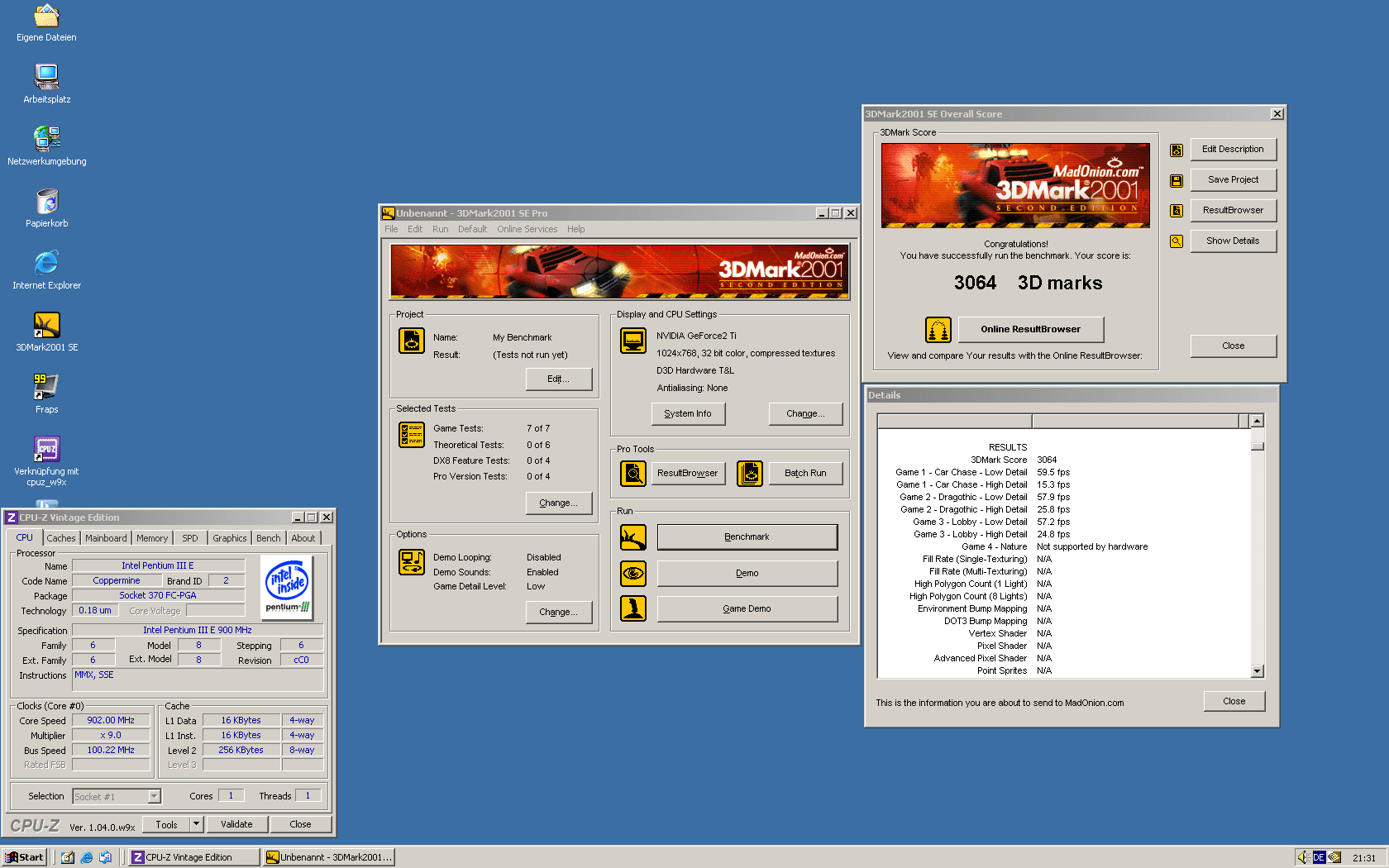This screenshot has width=1389, height=868.
Task: Select the cpuz_w9x shortcut icon
Action: click(x=46, y=449)
